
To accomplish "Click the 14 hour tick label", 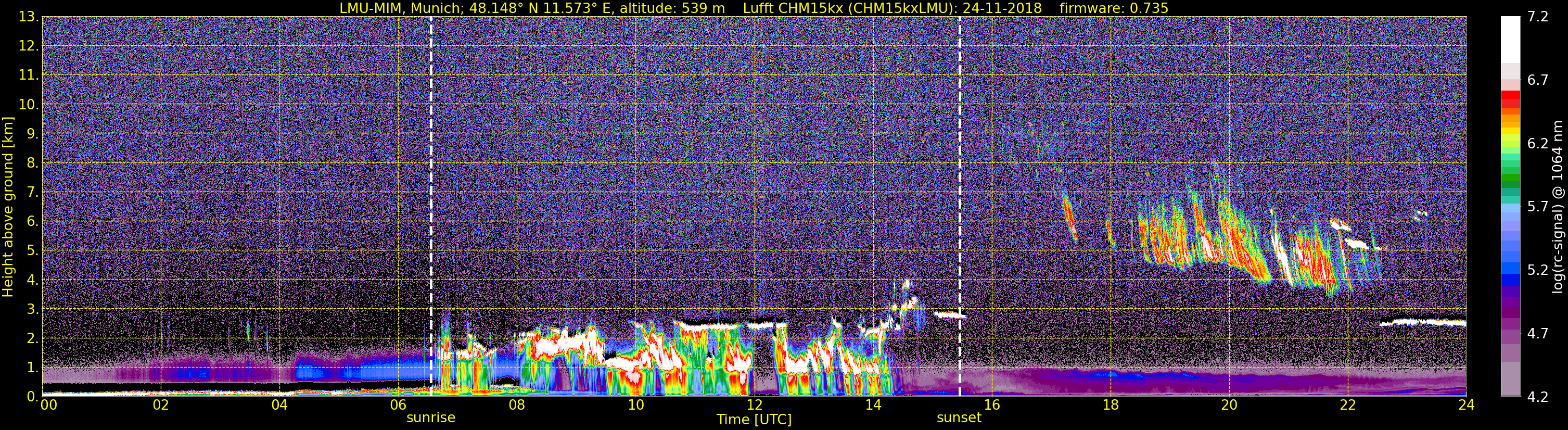I will click(x=873, y=405).
